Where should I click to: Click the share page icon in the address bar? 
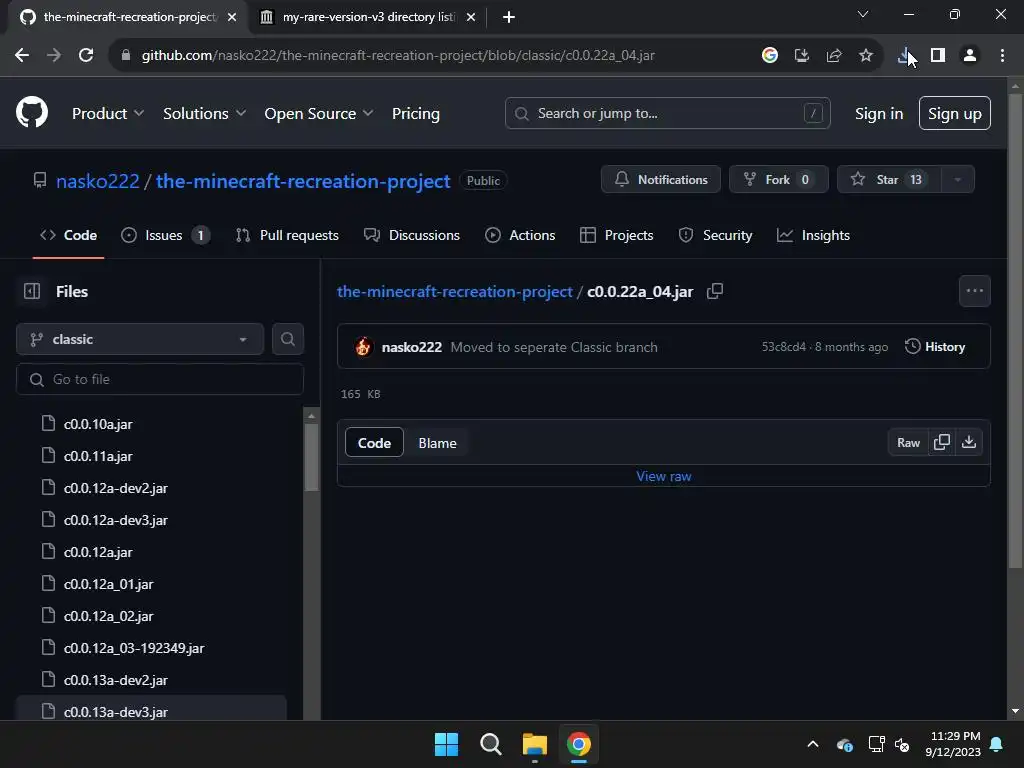834,56
